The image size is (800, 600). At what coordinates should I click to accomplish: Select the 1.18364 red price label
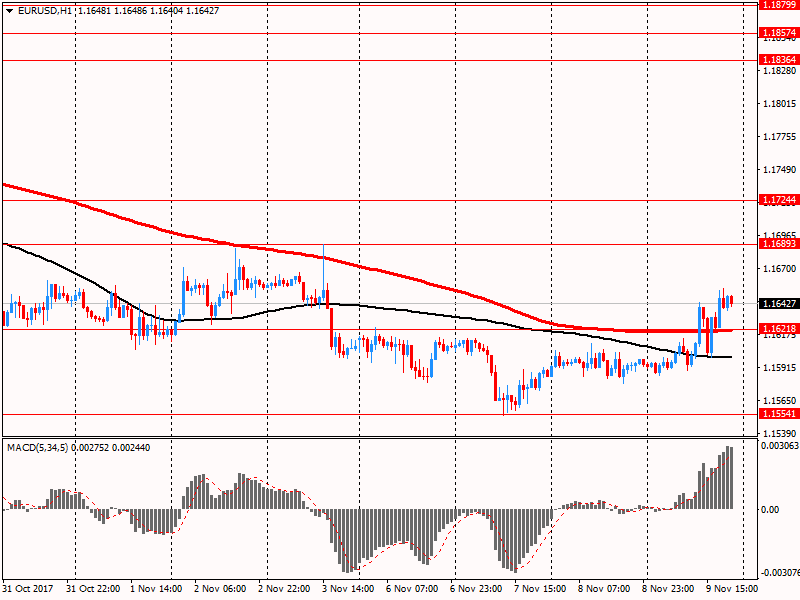pos(779,60)
